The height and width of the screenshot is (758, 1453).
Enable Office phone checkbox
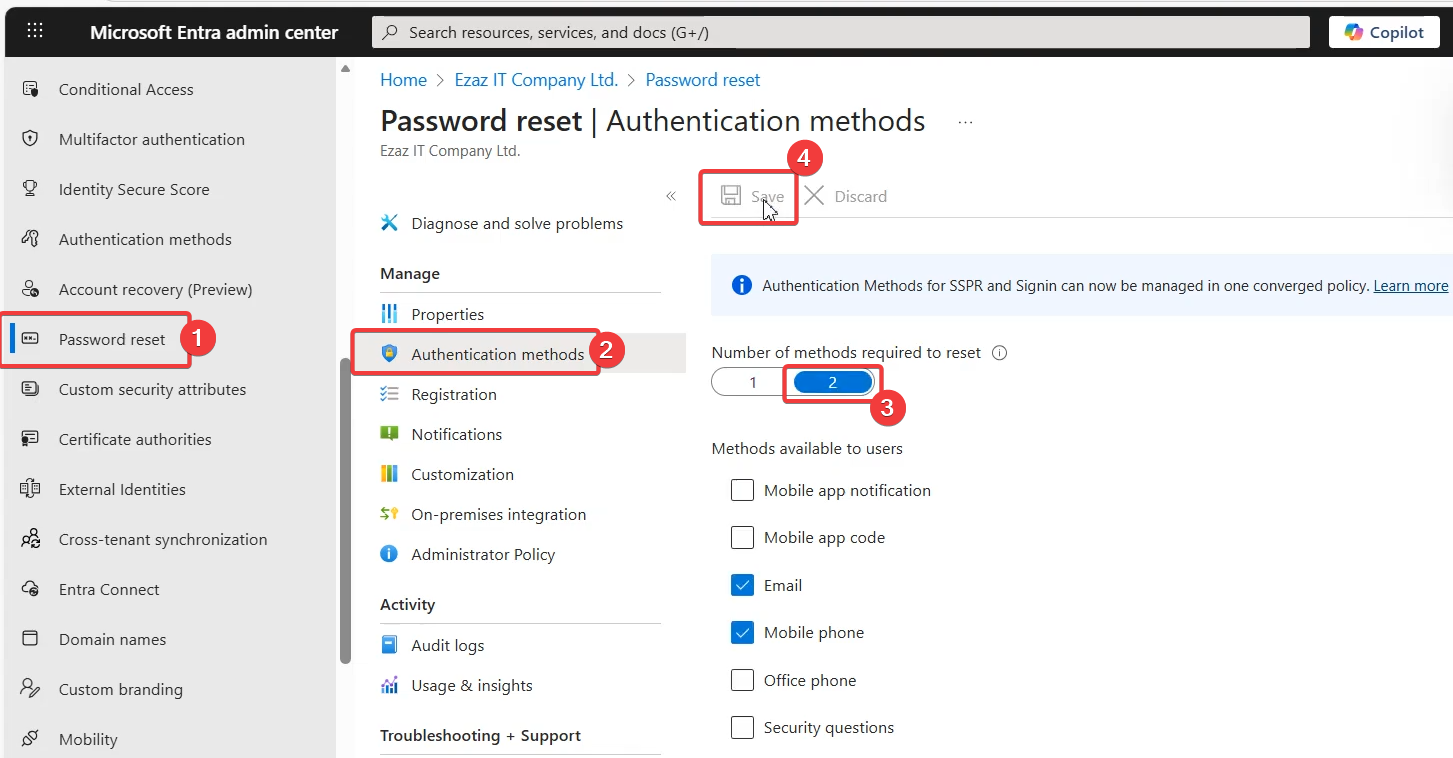[x=742, y=680]
